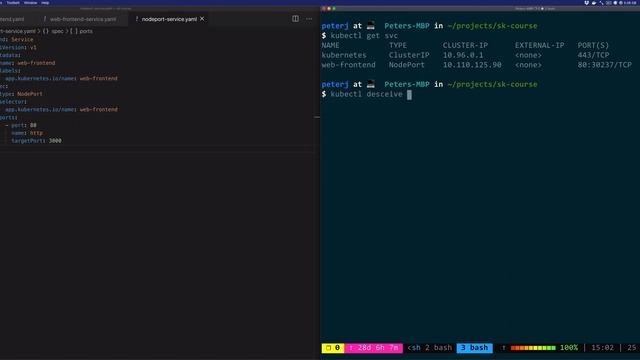
Task: Click the 'ClusterIP' type cell in terminal output
Action: pyautogui.click(x=409, y=55)
